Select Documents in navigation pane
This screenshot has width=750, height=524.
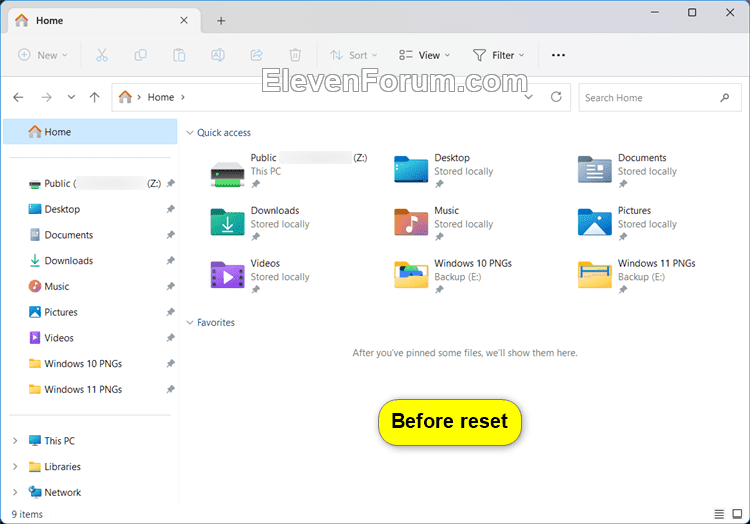tap(90, 235)
